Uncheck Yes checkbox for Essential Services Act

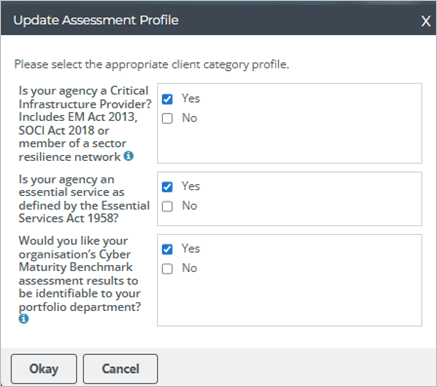click(167, 187)
